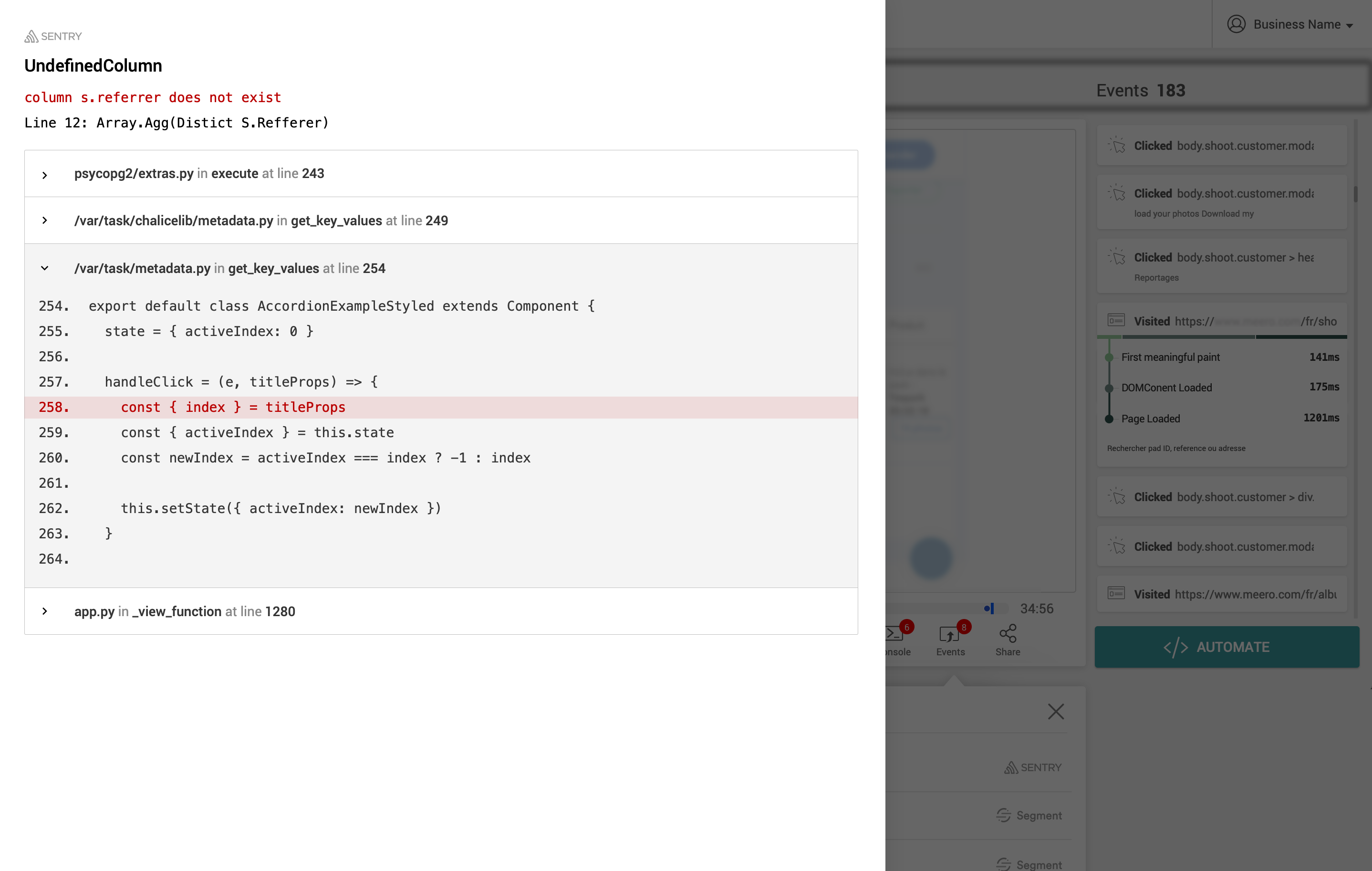This screenshot has width=1372, height=871.
Task: Open the Events panel icon
Action: click(950, 634)
